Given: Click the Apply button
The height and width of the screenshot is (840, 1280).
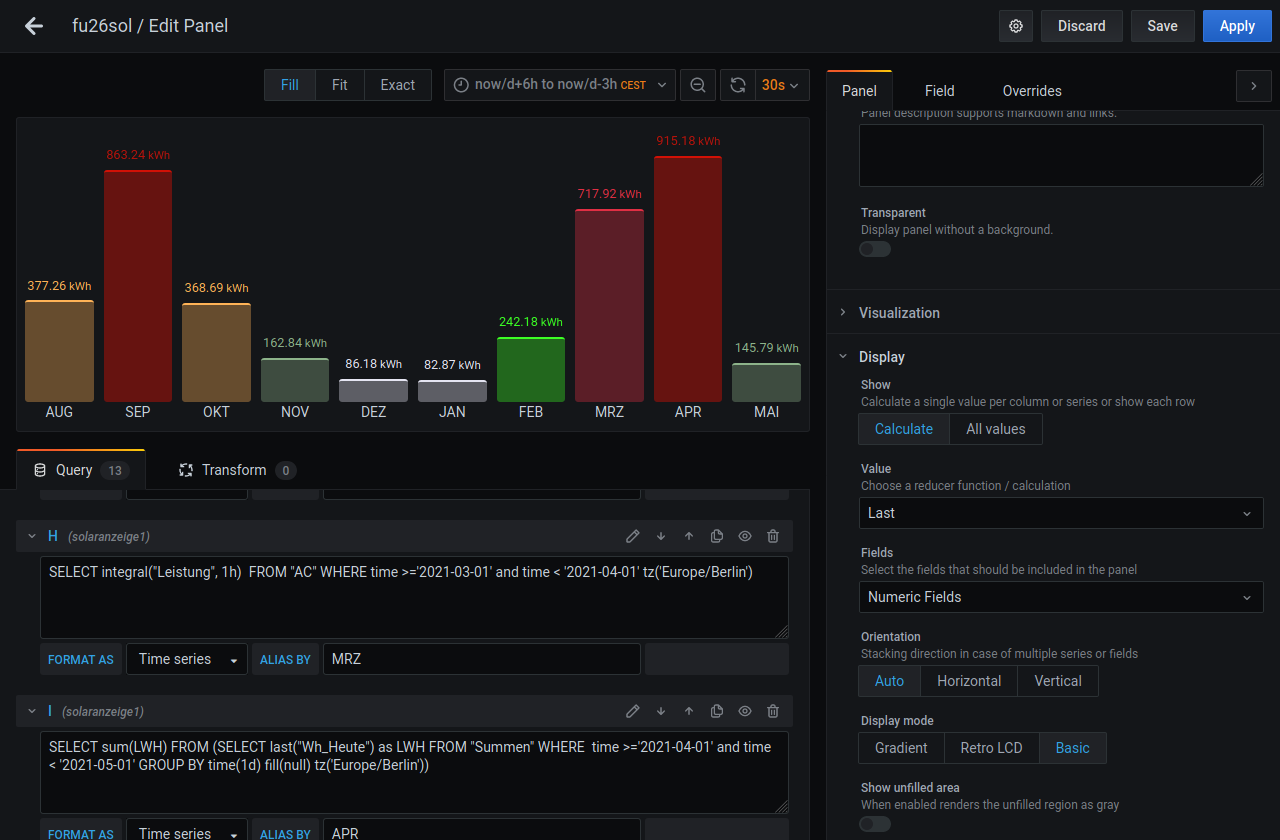Looking at the screenshot, I should point(1237,26).
